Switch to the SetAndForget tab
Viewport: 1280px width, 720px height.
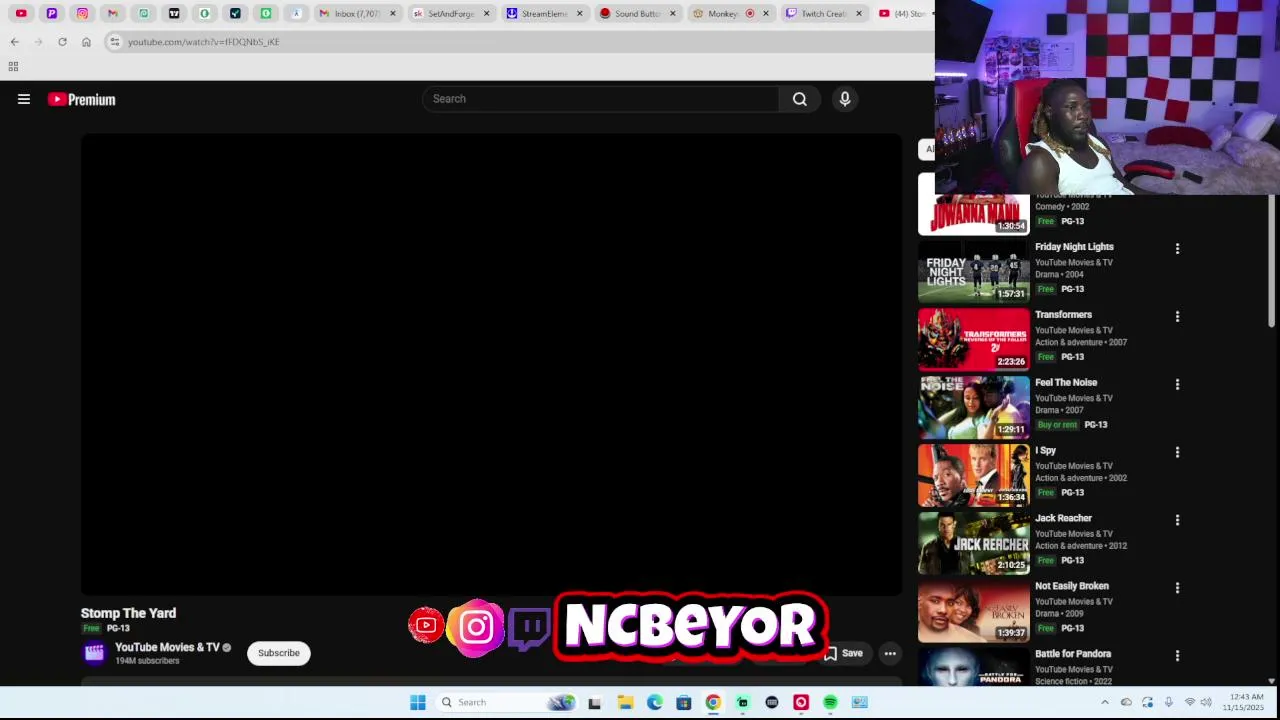[x=450, y=13]
